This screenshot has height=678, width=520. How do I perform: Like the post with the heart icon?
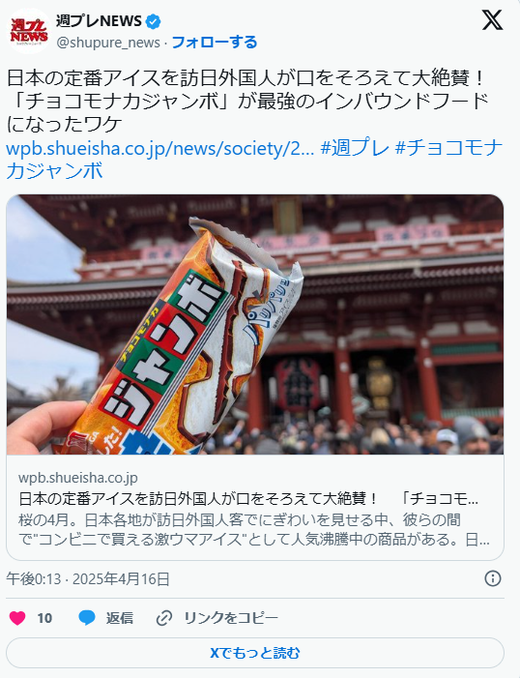tap(17, 617)
